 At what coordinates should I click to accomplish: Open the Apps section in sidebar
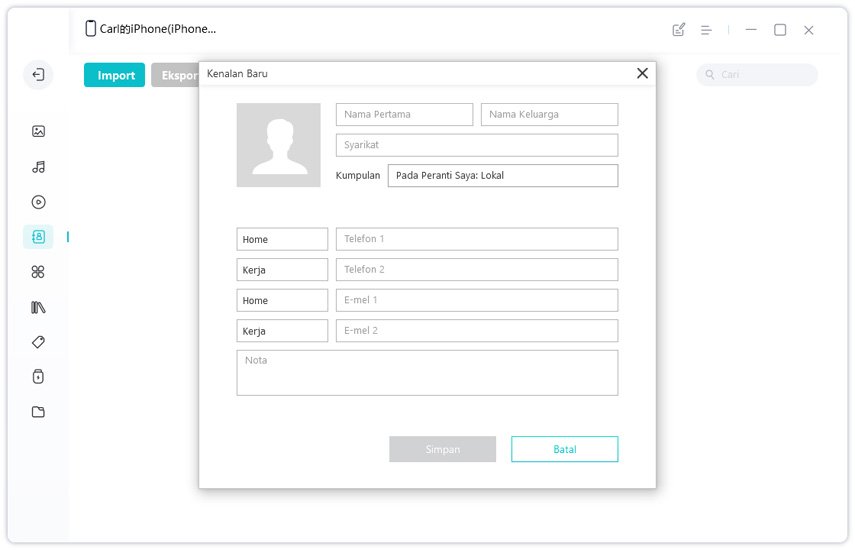pos(38,272)
